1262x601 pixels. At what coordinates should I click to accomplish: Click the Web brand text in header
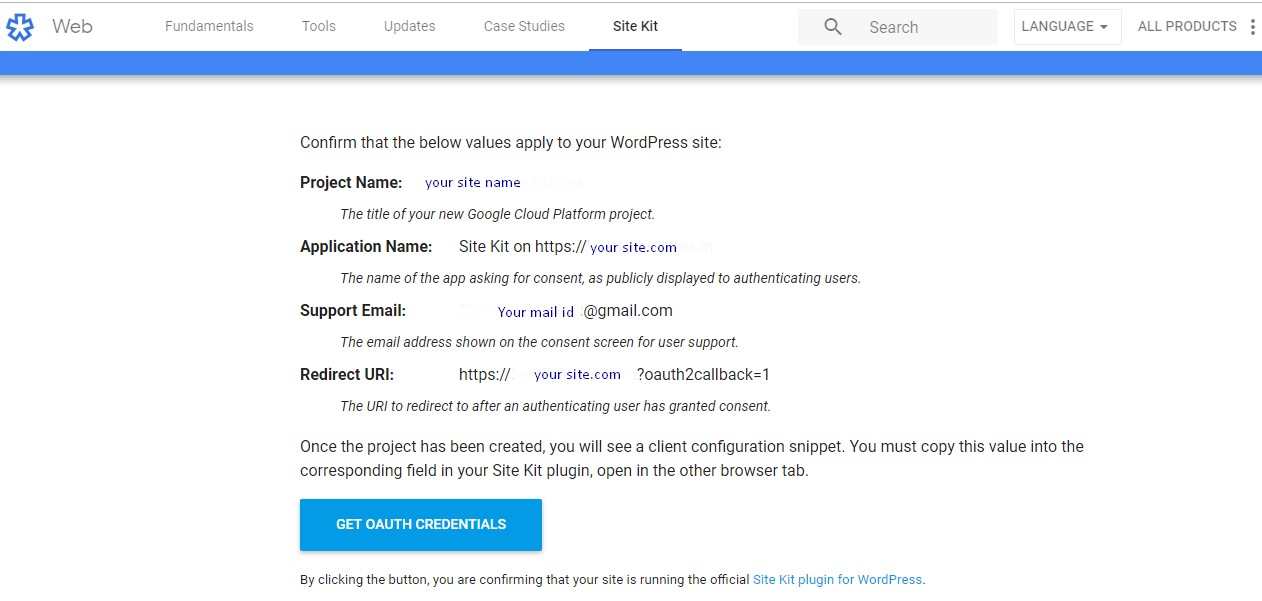pos(73,27)
